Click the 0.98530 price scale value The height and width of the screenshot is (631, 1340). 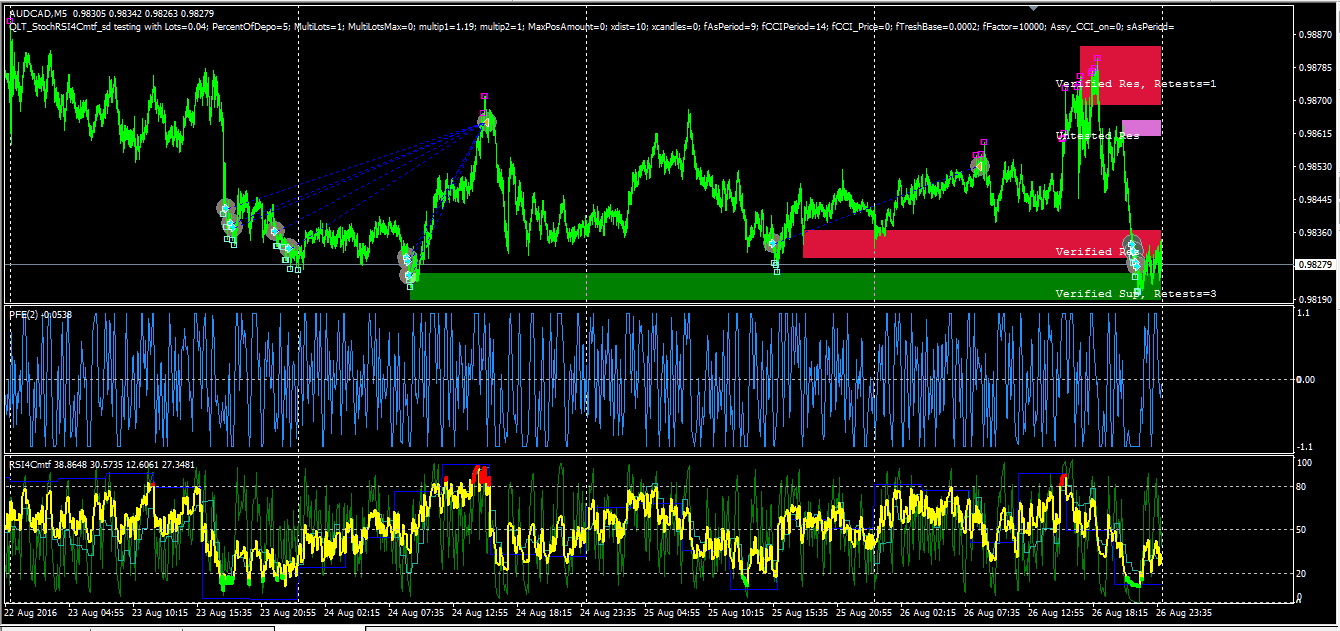[x=1314, y=167]
